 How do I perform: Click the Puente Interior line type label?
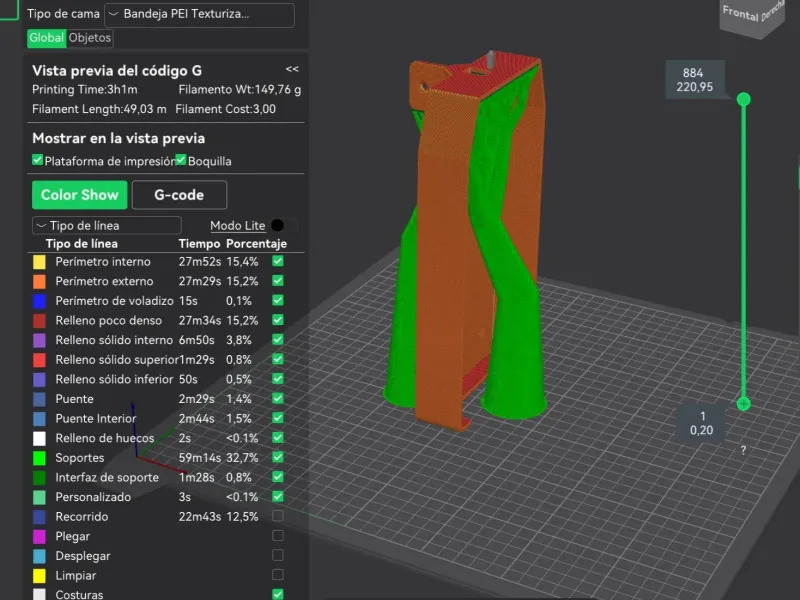click(x=96, y=418)
